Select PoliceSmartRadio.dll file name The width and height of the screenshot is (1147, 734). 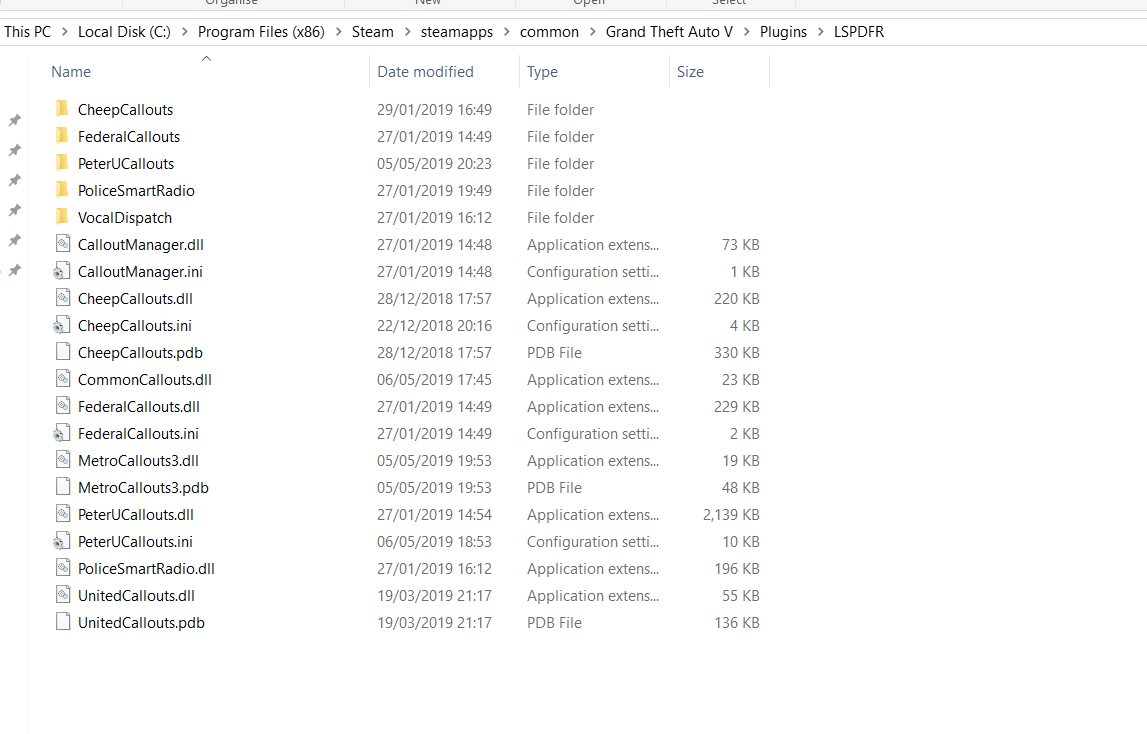click(x=146, y=569)
